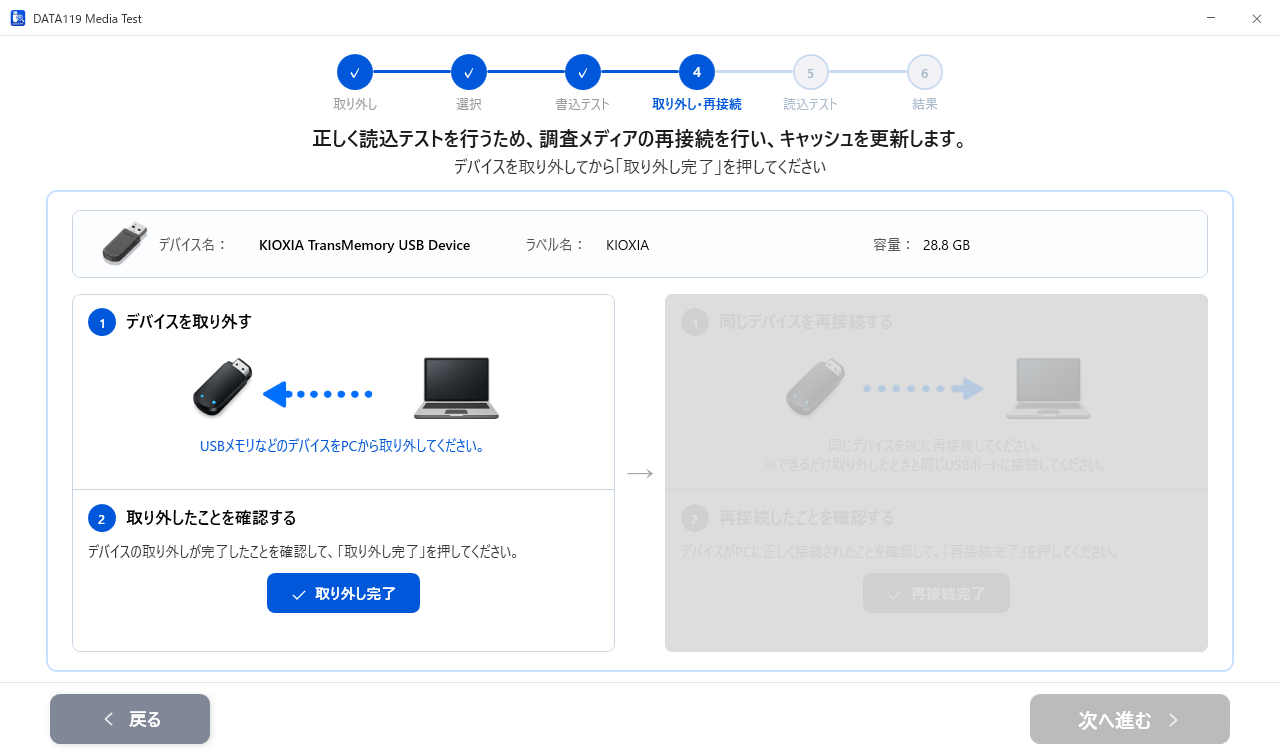
Task: Select step 6 結果 circle
Action: (925, 72)
